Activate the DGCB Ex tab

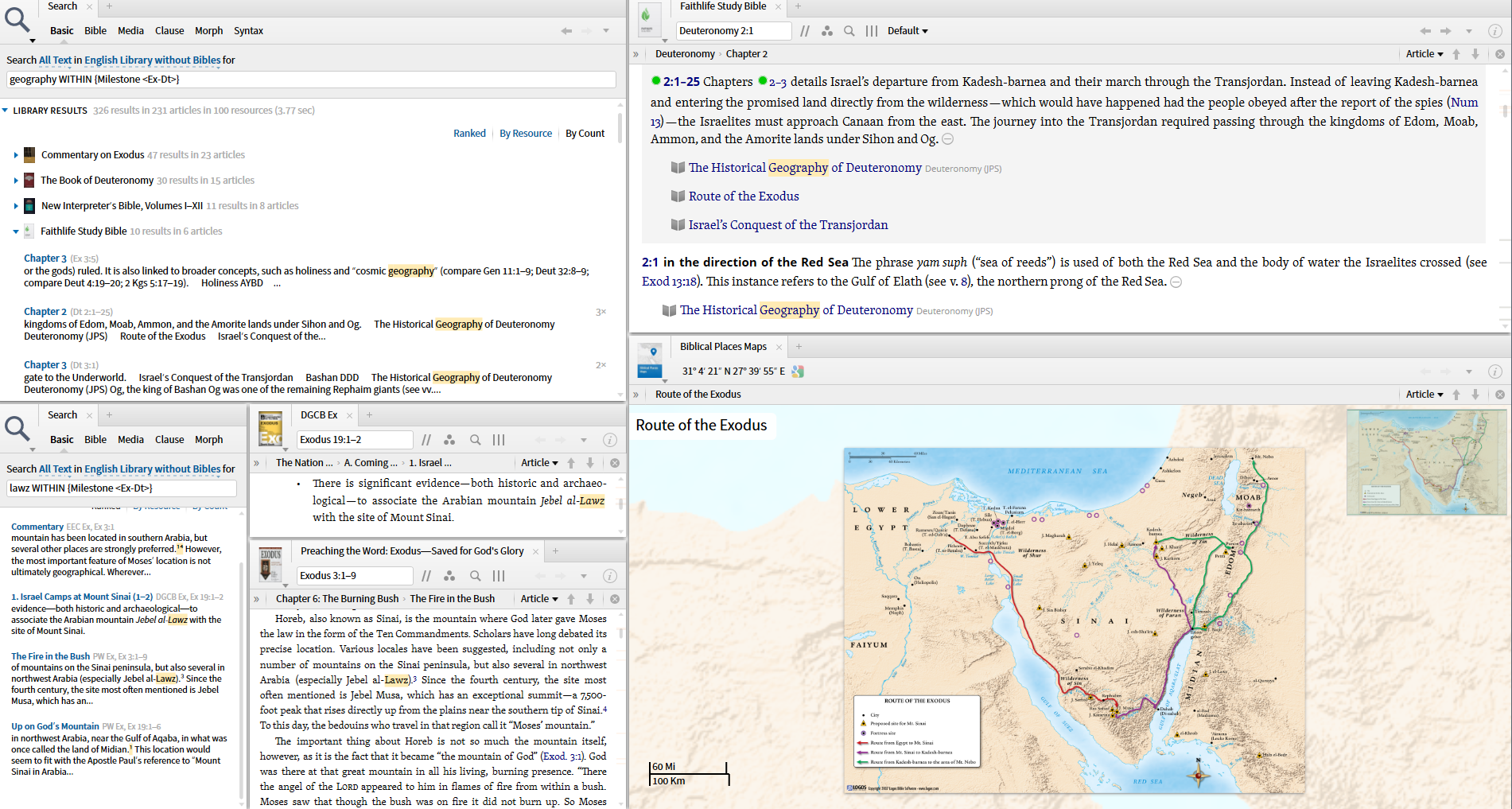pyautogui.click(x=319, y=415)
